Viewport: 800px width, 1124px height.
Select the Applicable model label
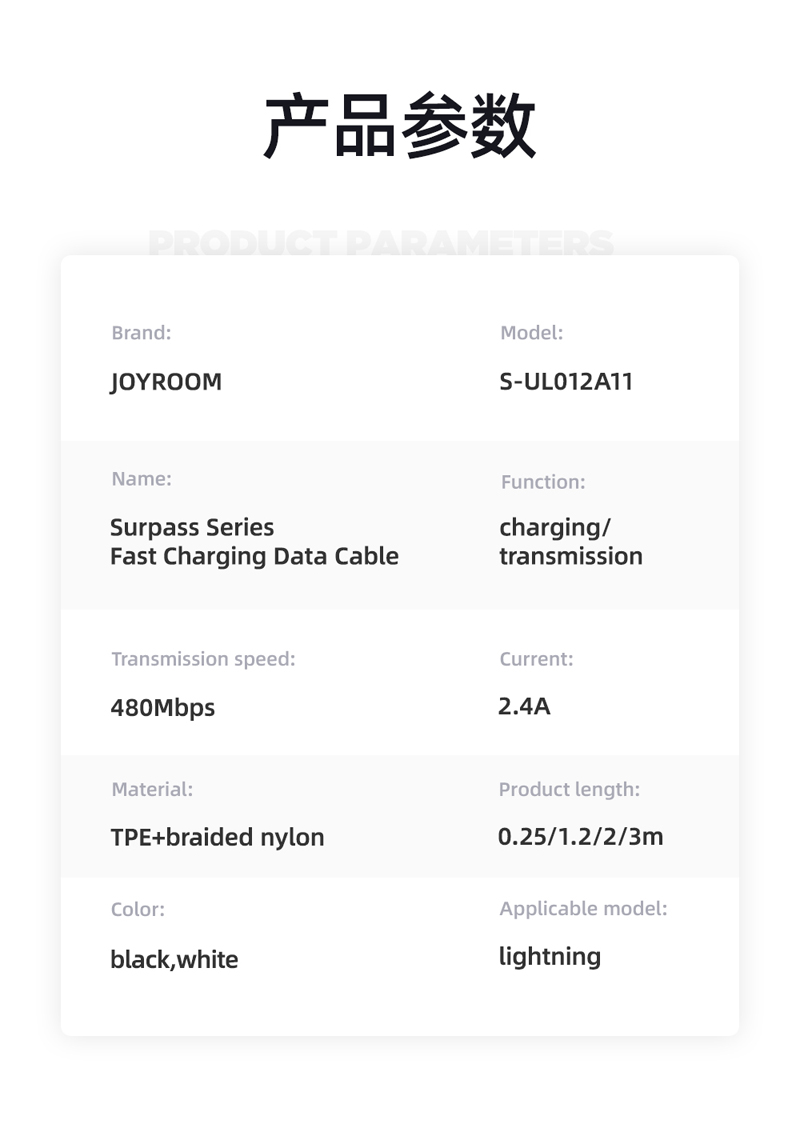[584, 909]
